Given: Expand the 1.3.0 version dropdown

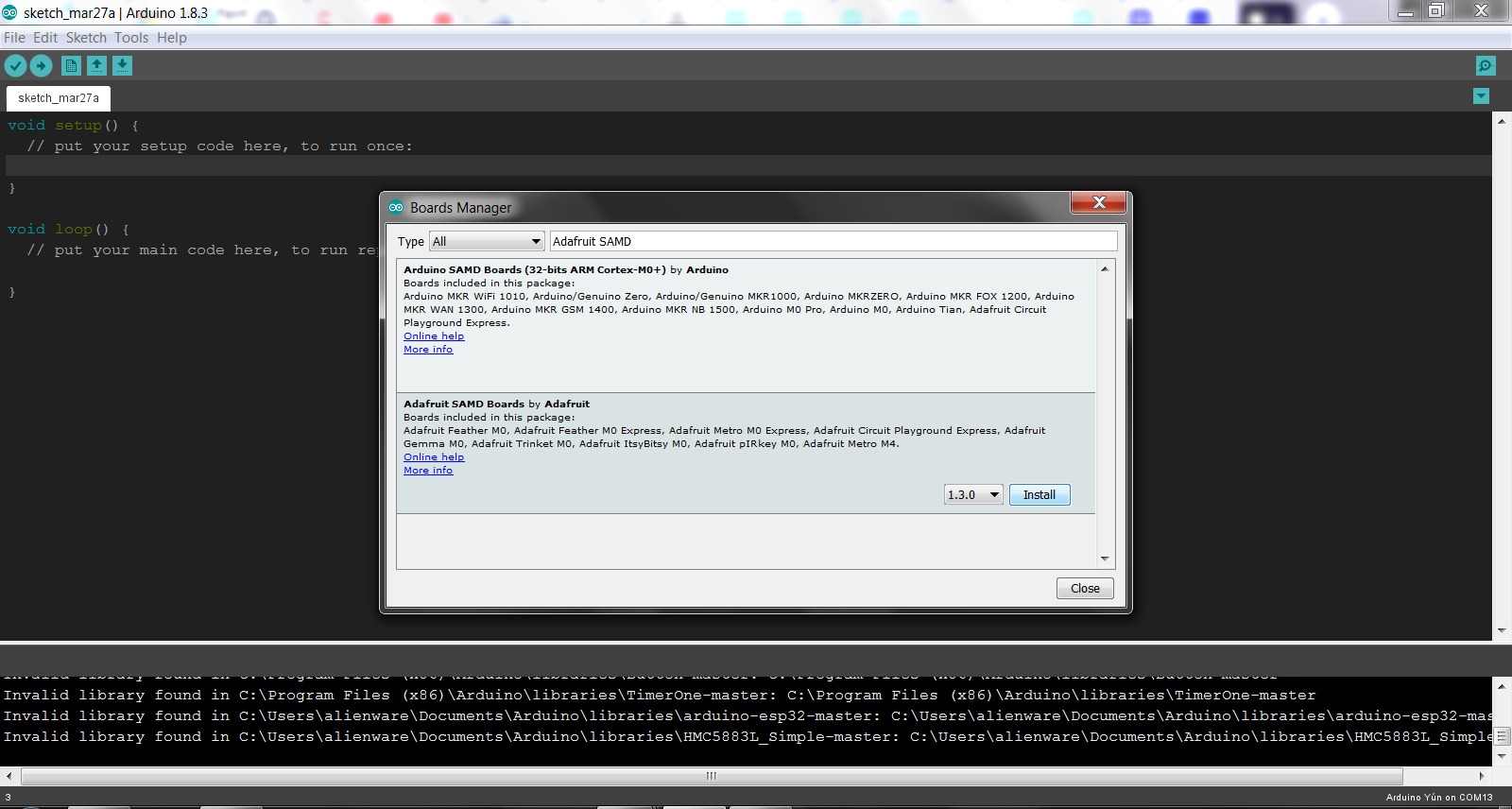Looking at the screenshot, I should [x=973, y=494].
